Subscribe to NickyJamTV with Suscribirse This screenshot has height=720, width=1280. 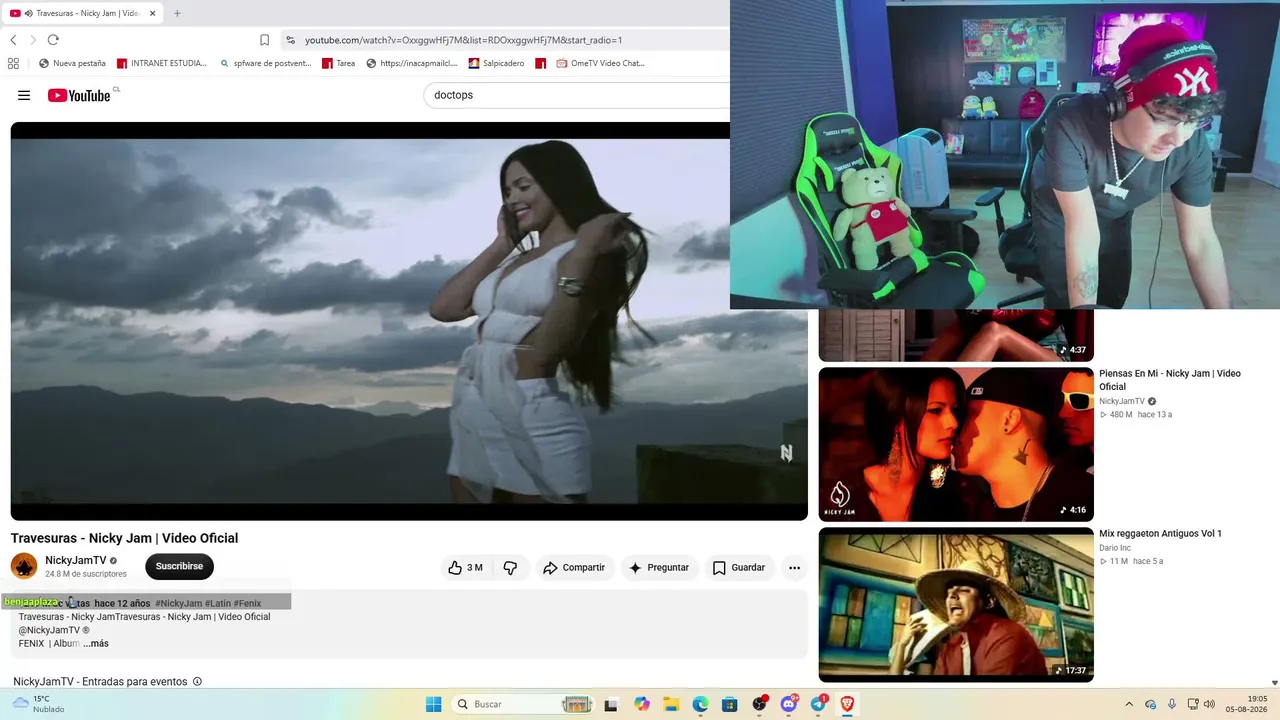179,566
